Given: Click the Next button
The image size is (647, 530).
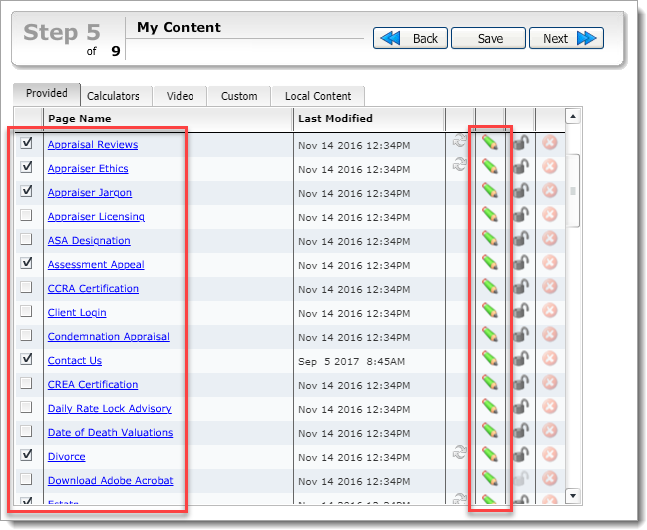Looking at the screenshot, I should pyautogui.click(x=567, y=38).
